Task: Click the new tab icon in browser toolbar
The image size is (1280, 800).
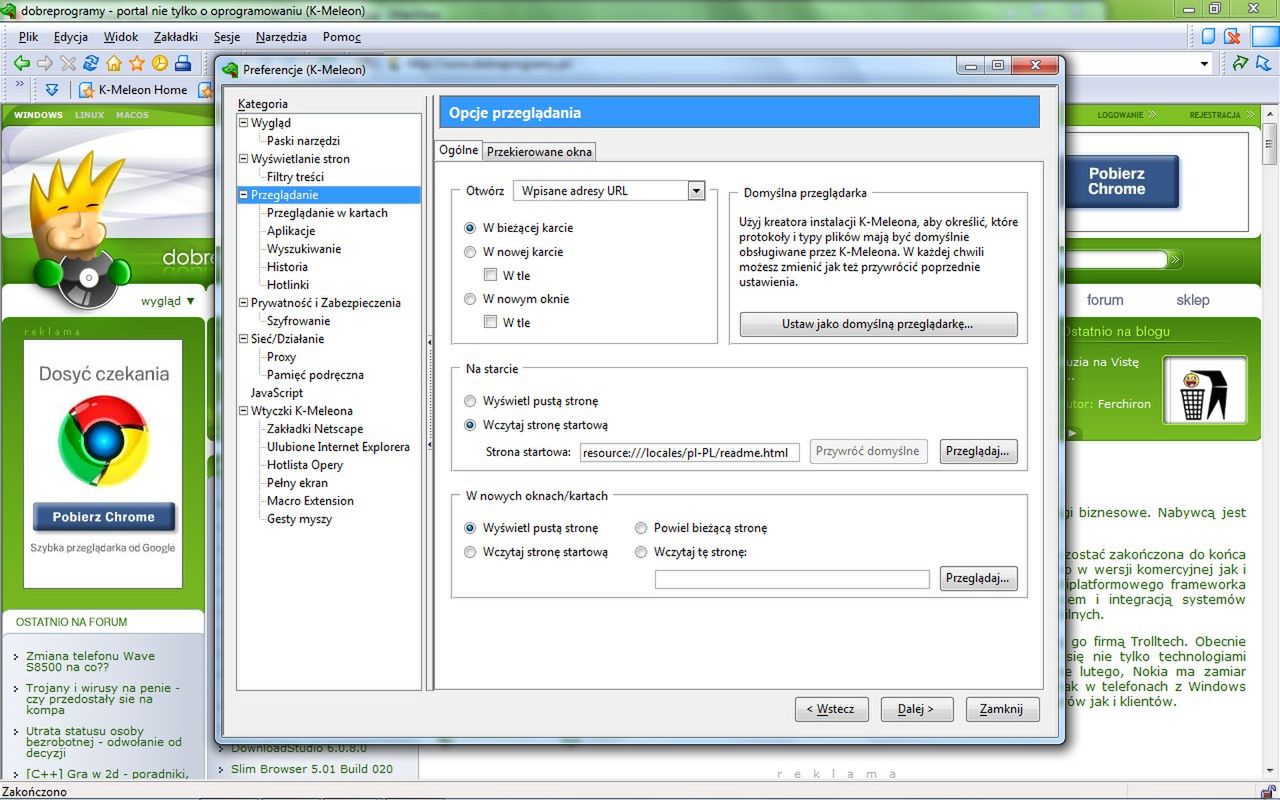Action: 1208,37
